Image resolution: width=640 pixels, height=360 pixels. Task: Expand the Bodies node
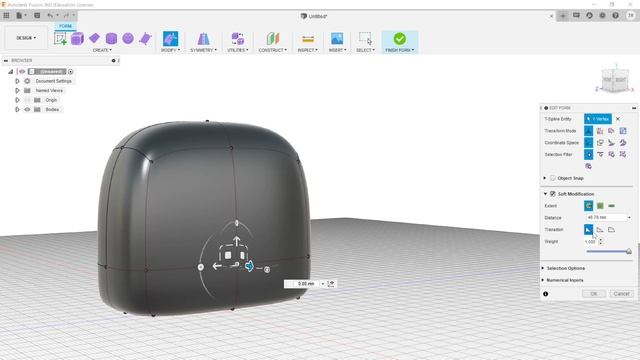[x=17, y=109]
